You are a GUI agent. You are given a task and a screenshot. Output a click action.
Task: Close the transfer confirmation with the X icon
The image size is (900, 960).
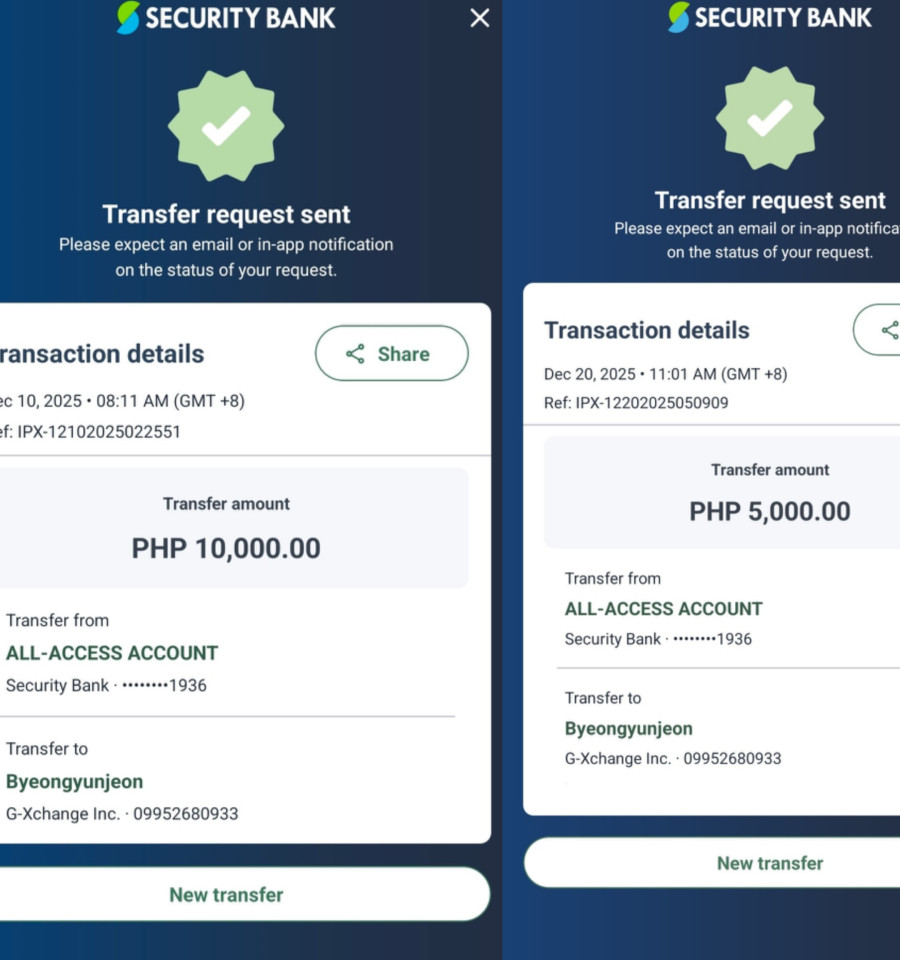[480, 18]
